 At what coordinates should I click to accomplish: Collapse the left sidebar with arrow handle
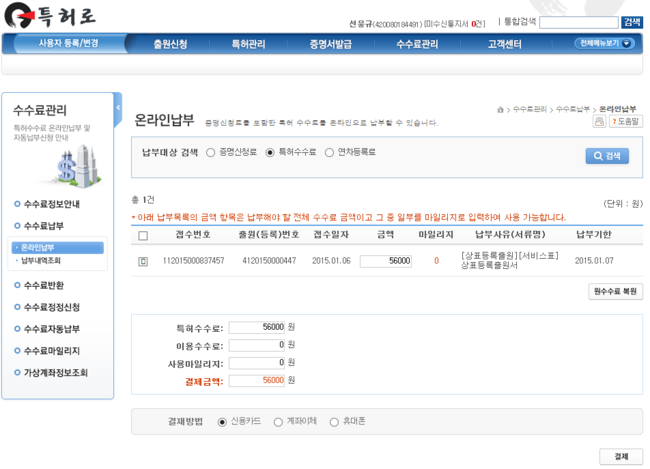point(117,108)
